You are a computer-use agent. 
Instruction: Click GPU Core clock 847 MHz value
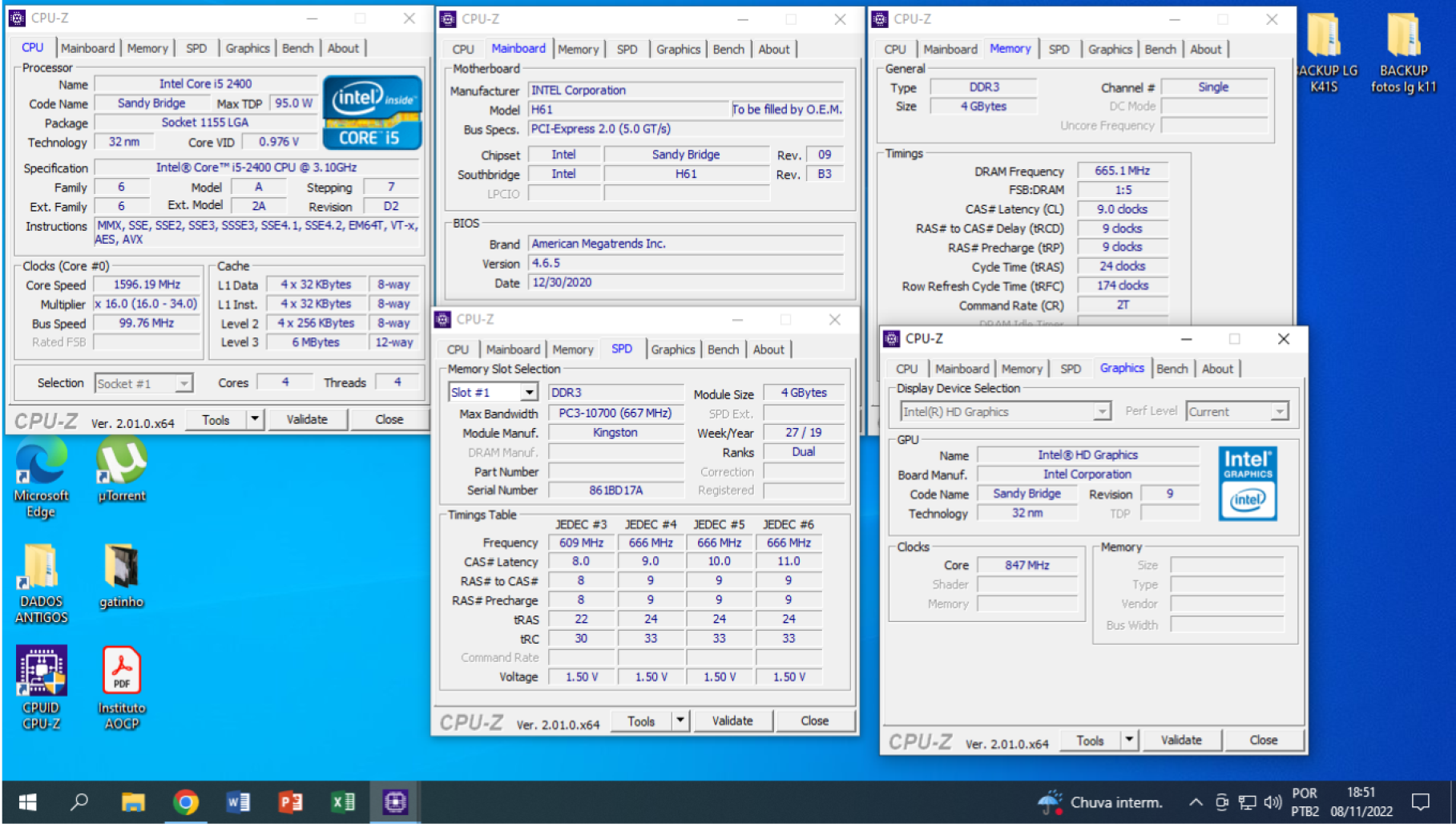pyautogui.click(x=1027, y=565)
